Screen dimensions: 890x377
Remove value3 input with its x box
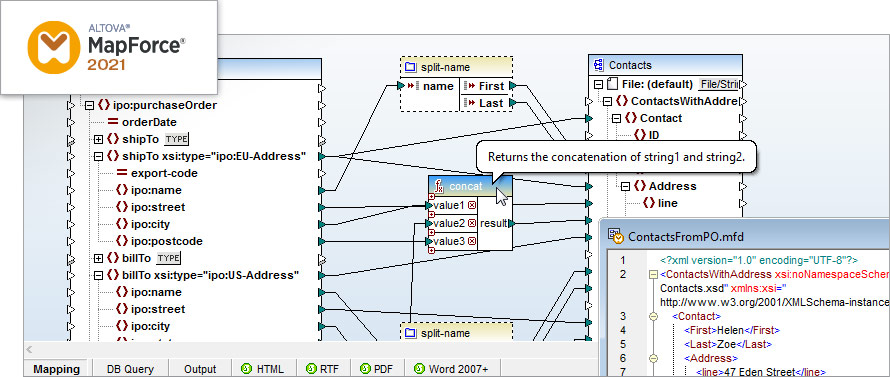click(x=472, y=241)
